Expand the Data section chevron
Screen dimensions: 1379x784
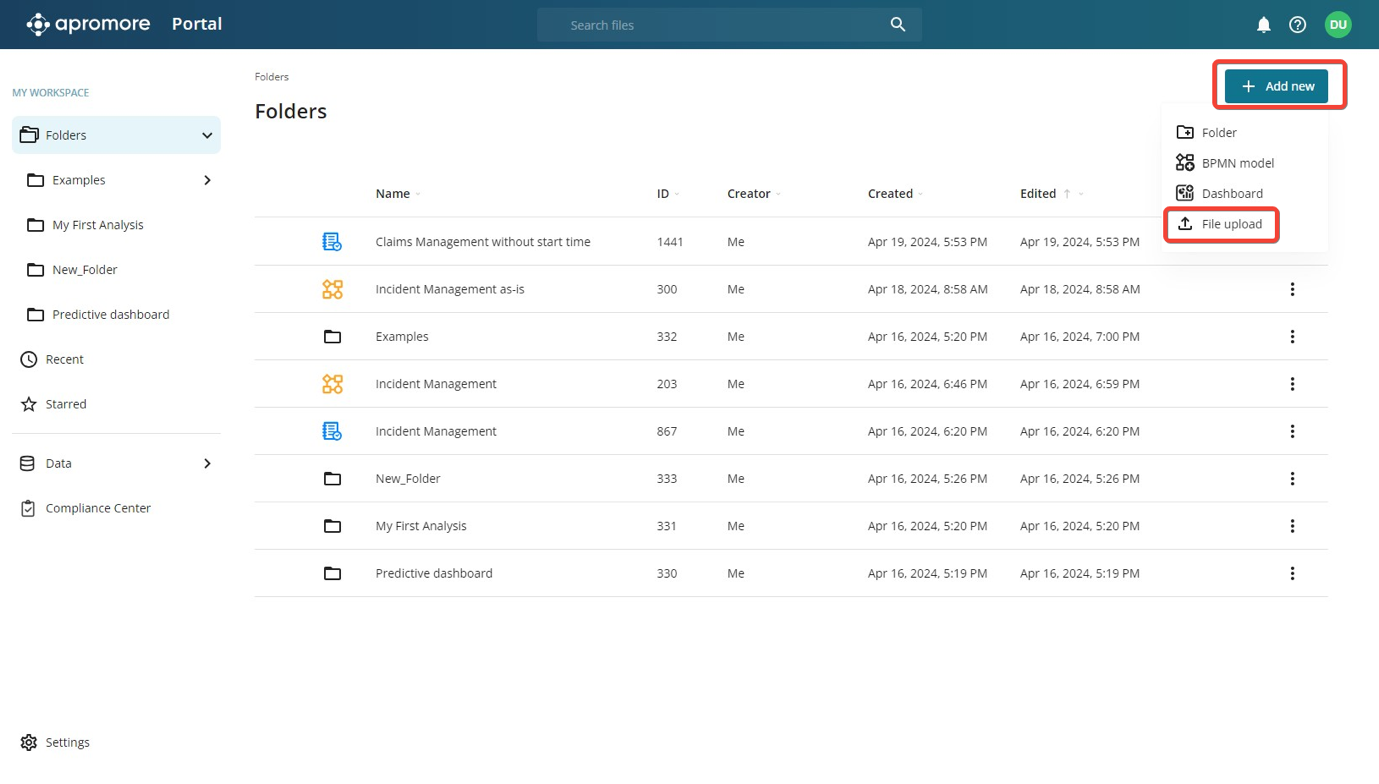pyautogui.click(x=207, y=464)
